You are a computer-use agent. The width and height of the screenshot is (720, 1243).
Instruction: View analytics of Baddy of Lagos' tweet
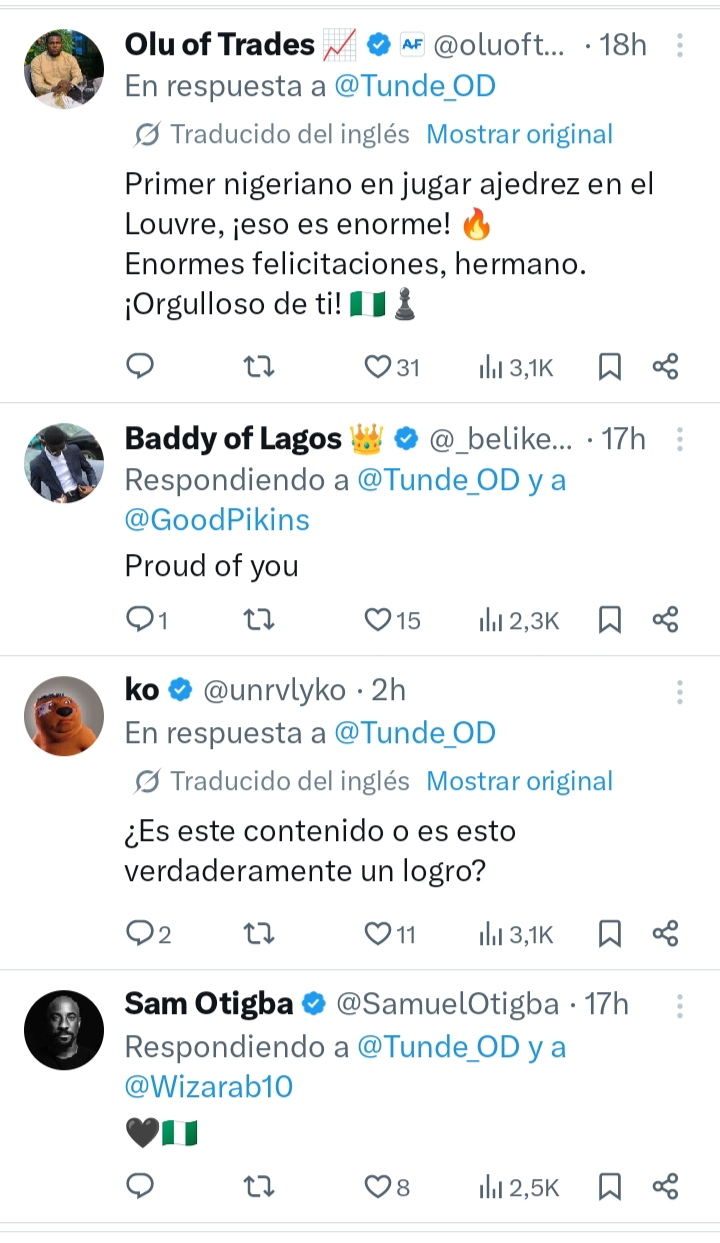pos(519,620)
